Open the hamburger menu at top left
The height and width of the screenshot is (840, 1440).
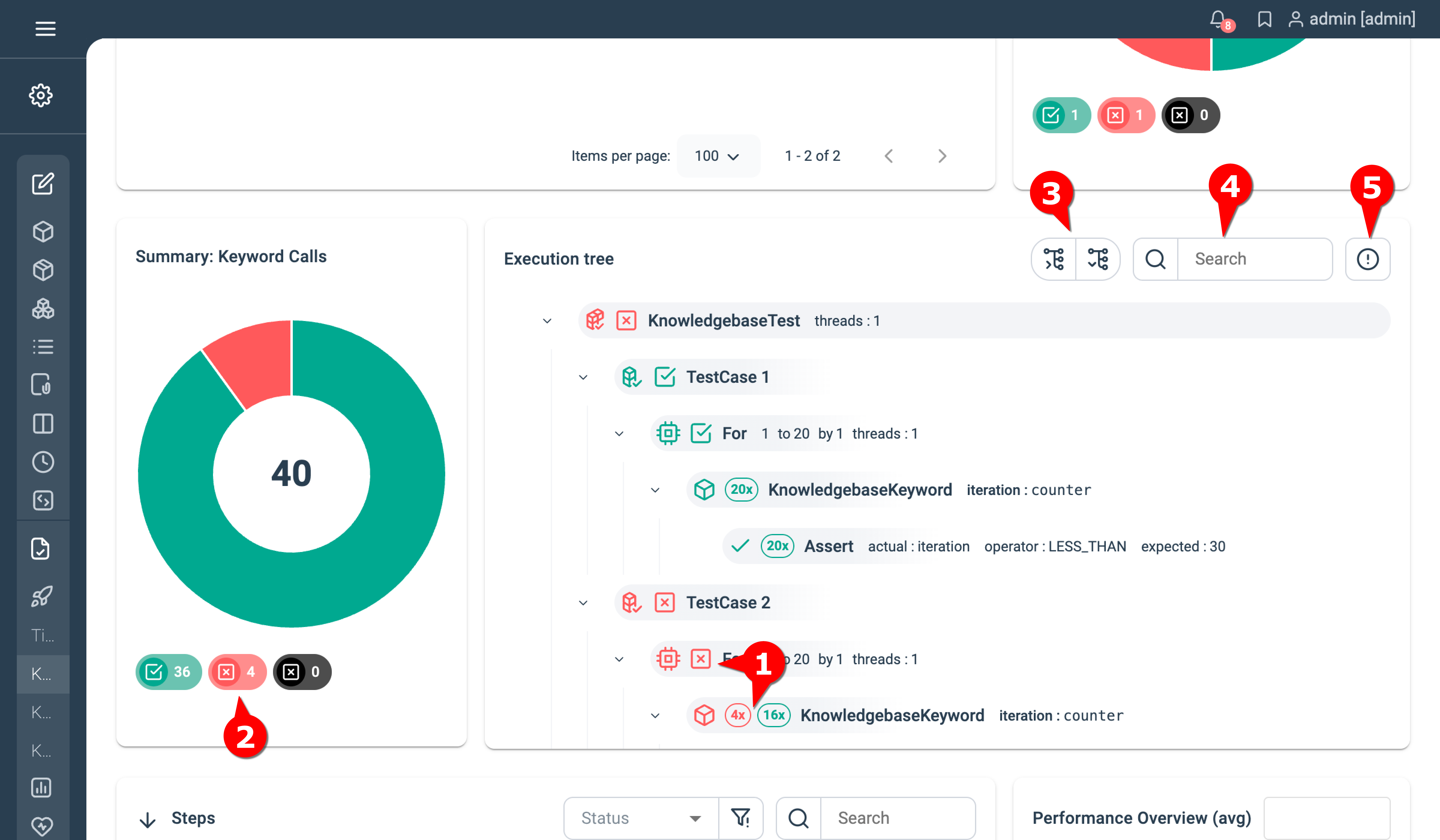tap(45, 28)
